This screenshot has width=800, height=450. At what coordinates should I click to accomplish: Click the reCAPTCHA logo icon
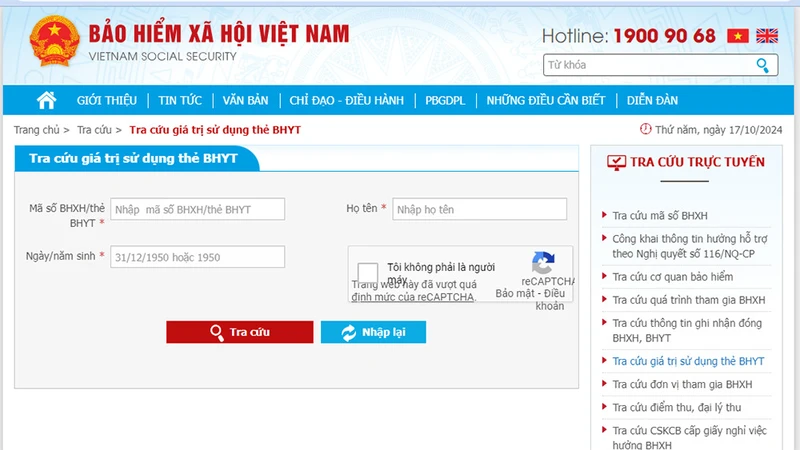(x=543, y=263)
